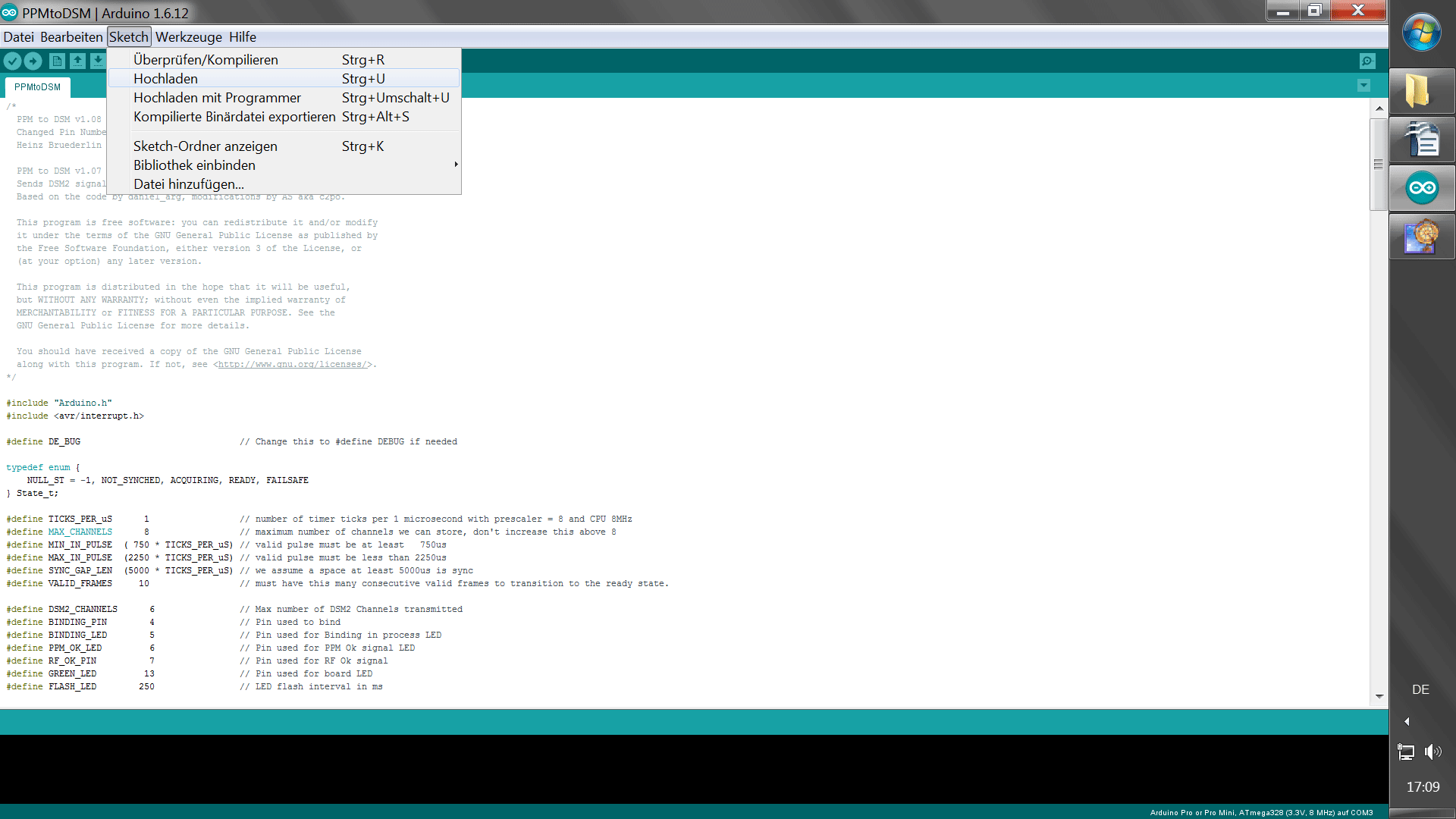This screenshot has width=1456, height=819.
Task: Click the network tray icon
Action: (1406, 752)
